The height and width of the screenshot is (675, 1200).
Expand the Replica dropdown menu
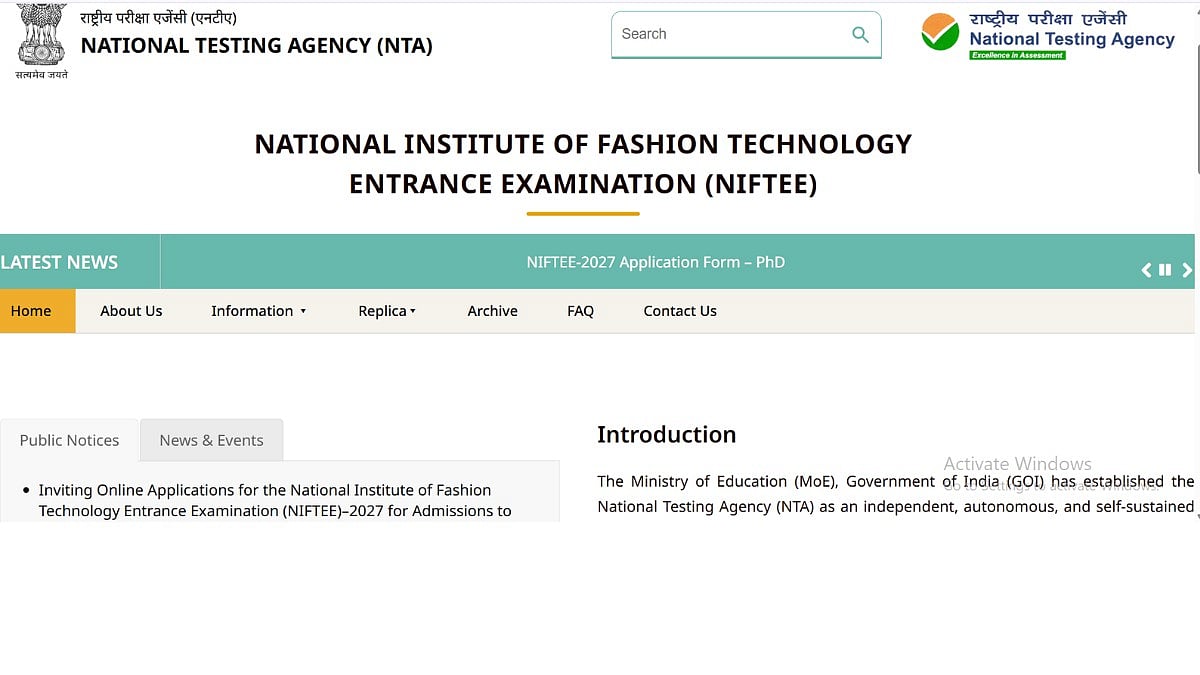coord(387,311)
